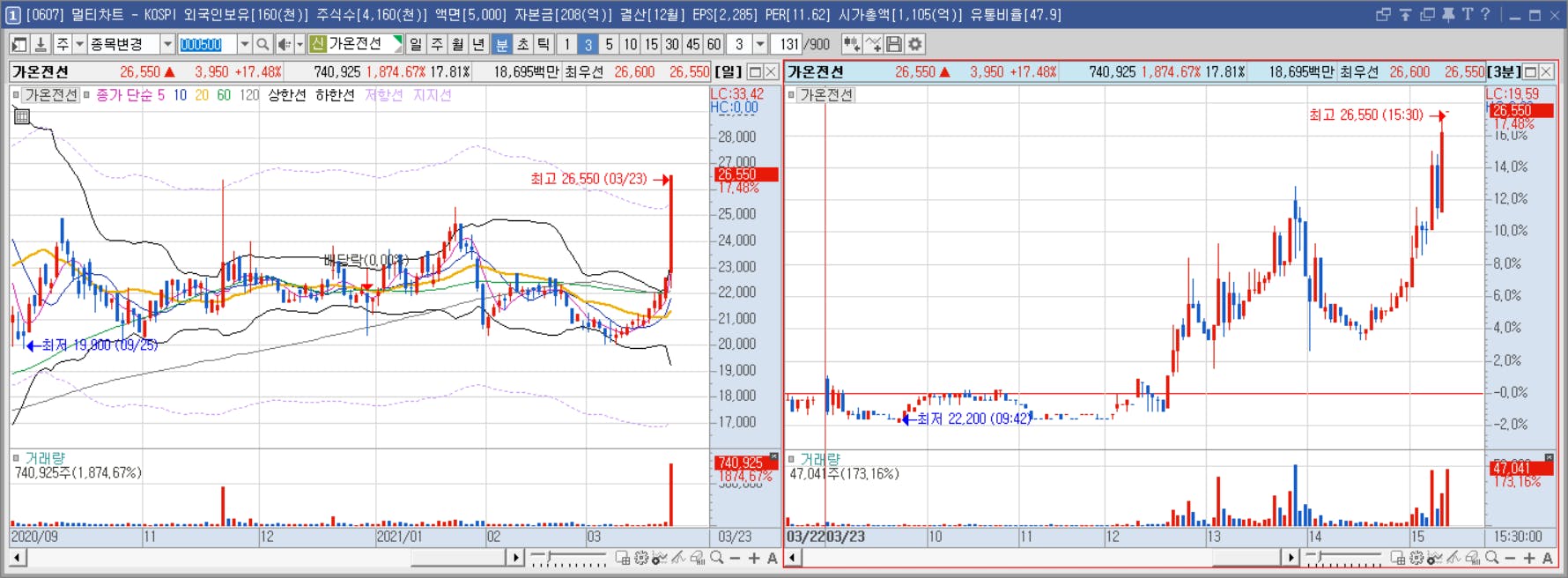Zoom out with right chart minus icon
1568x578 pixels.
[x=1510, y=558]
